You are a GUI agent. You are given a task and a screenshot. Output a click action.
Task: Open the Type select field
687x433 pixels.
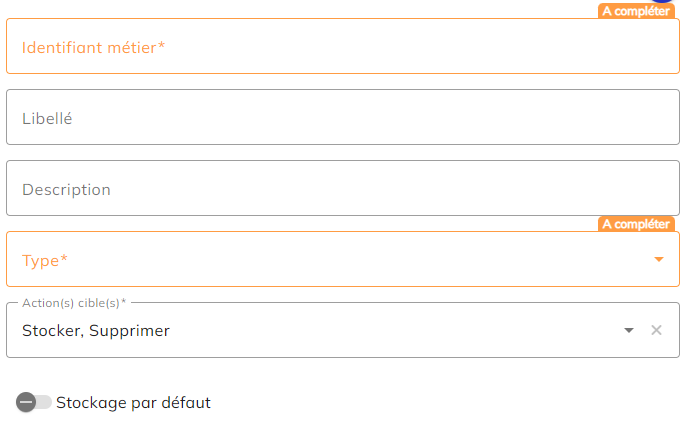pos(330,260)
